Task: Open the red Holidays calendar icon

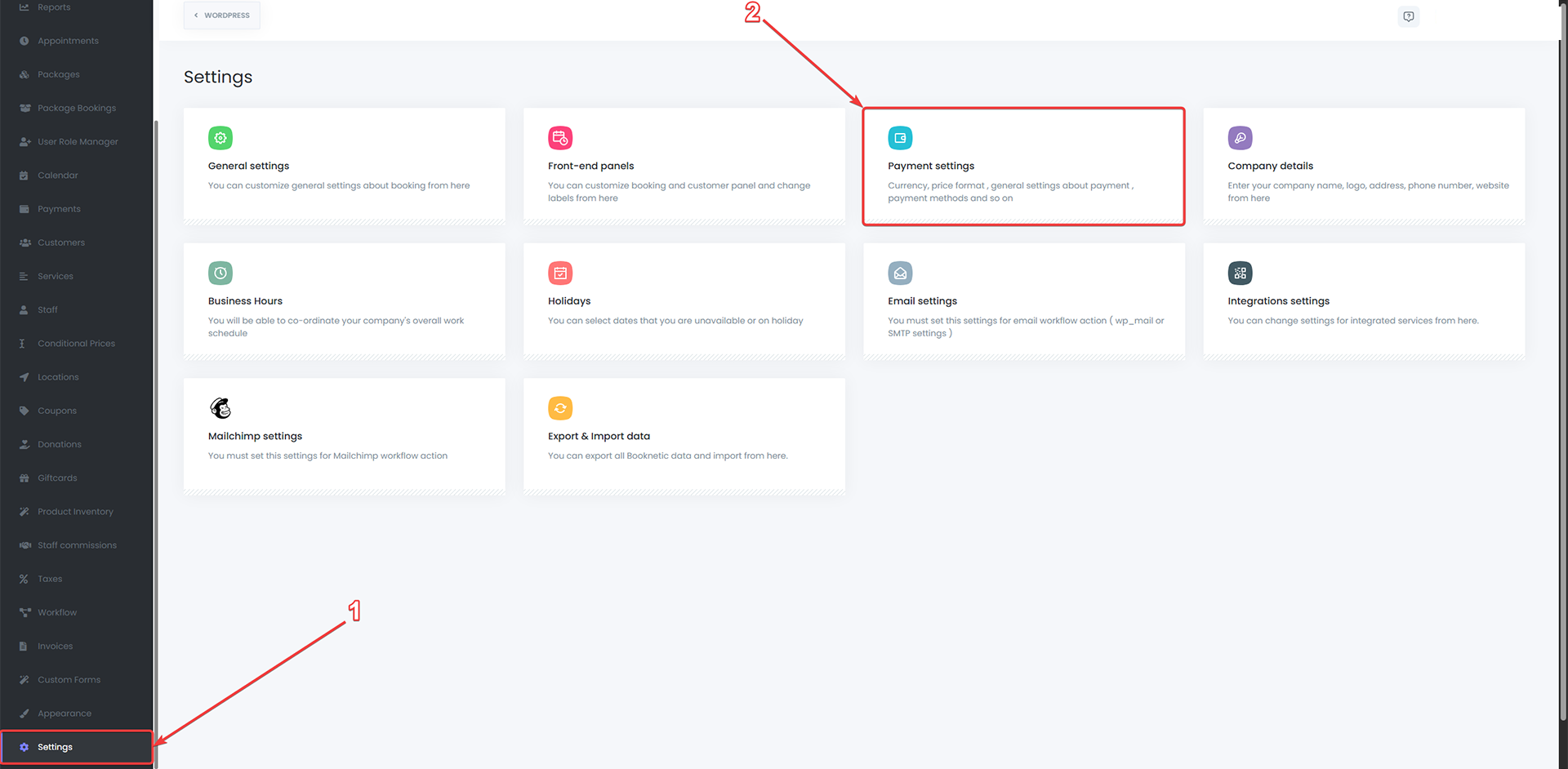Action: pos(560,273)
